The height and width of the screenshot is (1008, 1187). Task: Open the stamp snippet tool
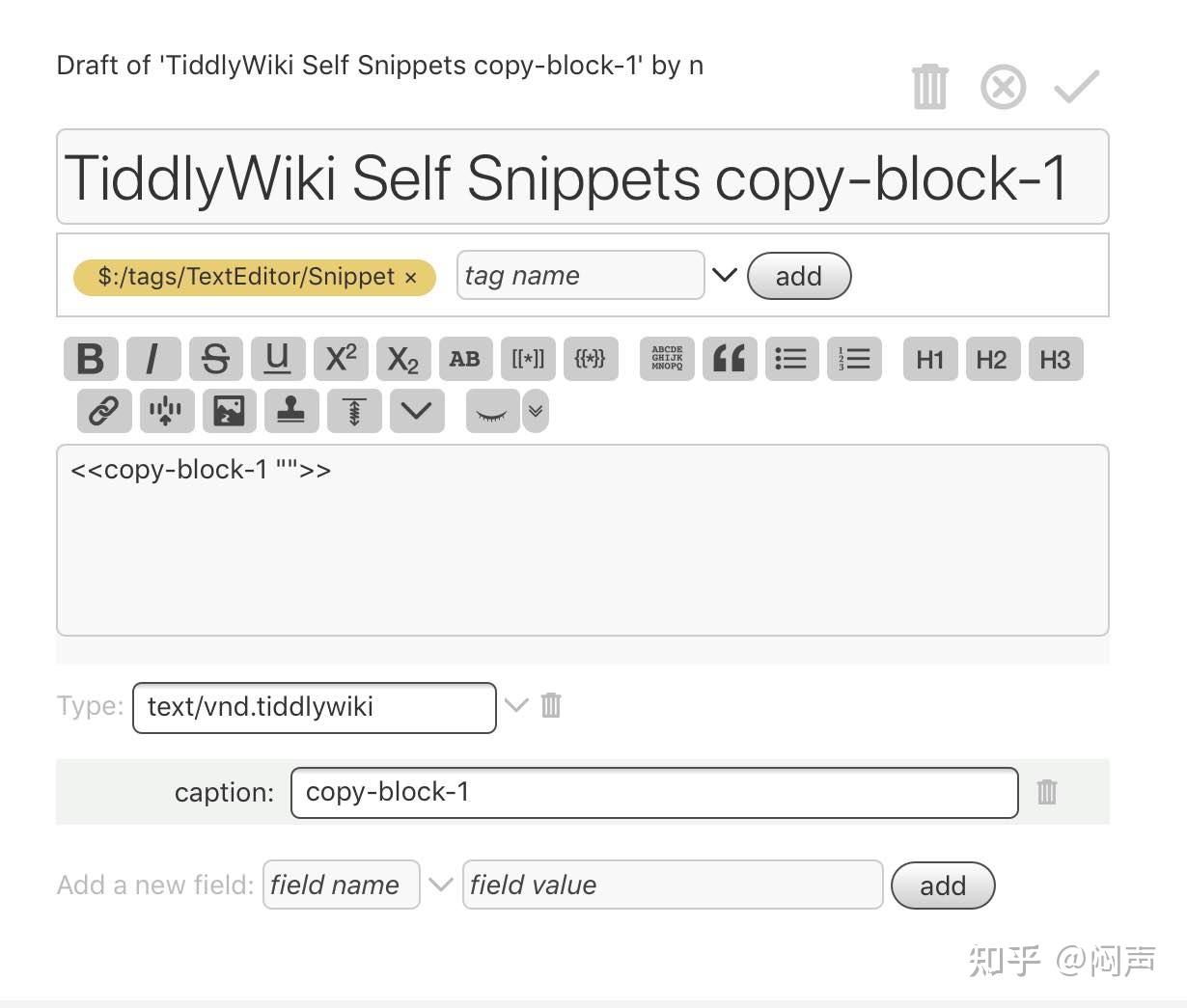290,412
